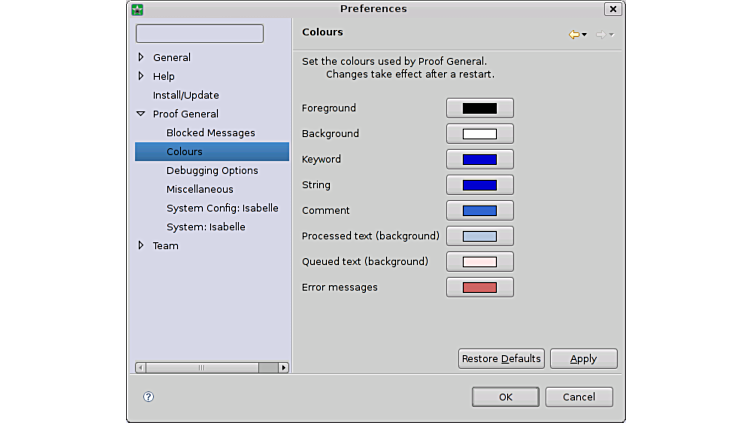Pick a new Keyword colour
The image size is (752, 423).
click(480, 160)
